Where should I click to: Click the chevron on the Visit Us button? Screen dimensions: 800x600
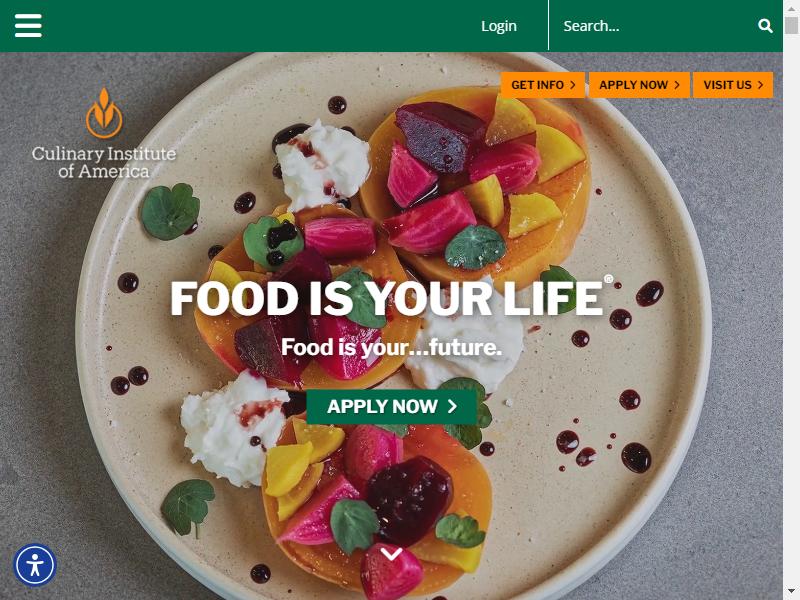click(760, 85)
